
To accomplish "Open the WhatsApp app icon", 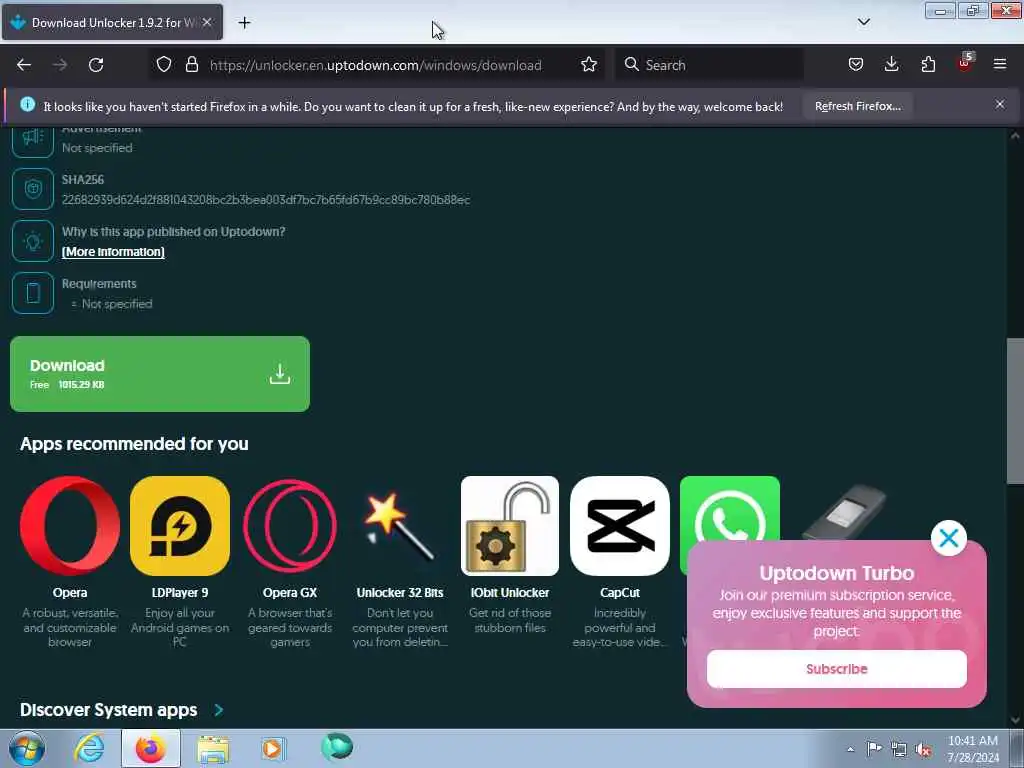I will click(729, 508).
